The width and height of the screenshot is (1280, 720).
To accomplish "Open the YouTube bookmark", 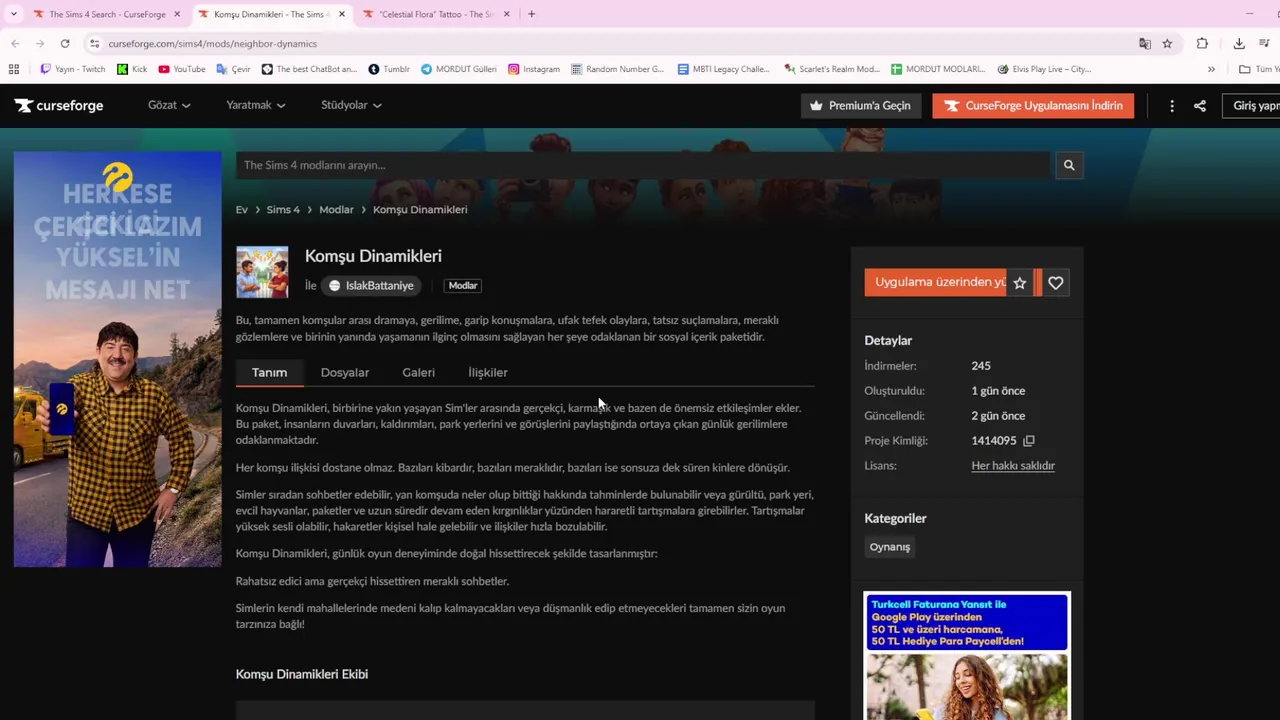I will point(182,69).
